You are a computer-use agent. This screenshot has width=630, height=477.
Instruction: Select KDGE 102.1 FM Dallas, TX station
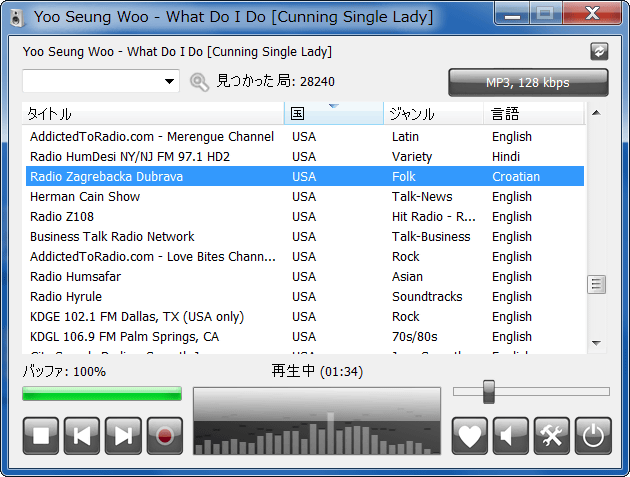[305, 317]
